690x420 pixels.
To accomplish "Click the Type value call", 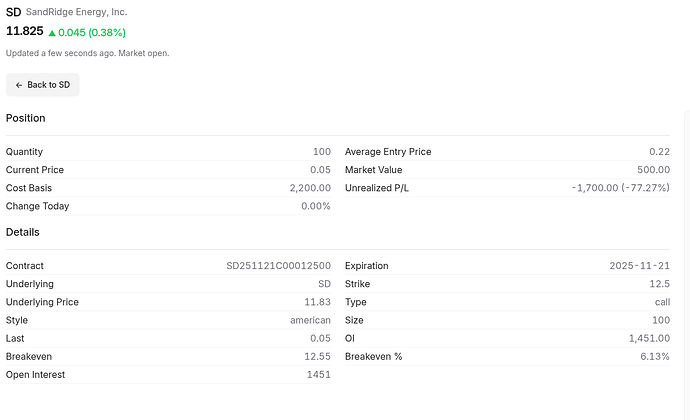I will pyautogui.click(x=662, y=302).
